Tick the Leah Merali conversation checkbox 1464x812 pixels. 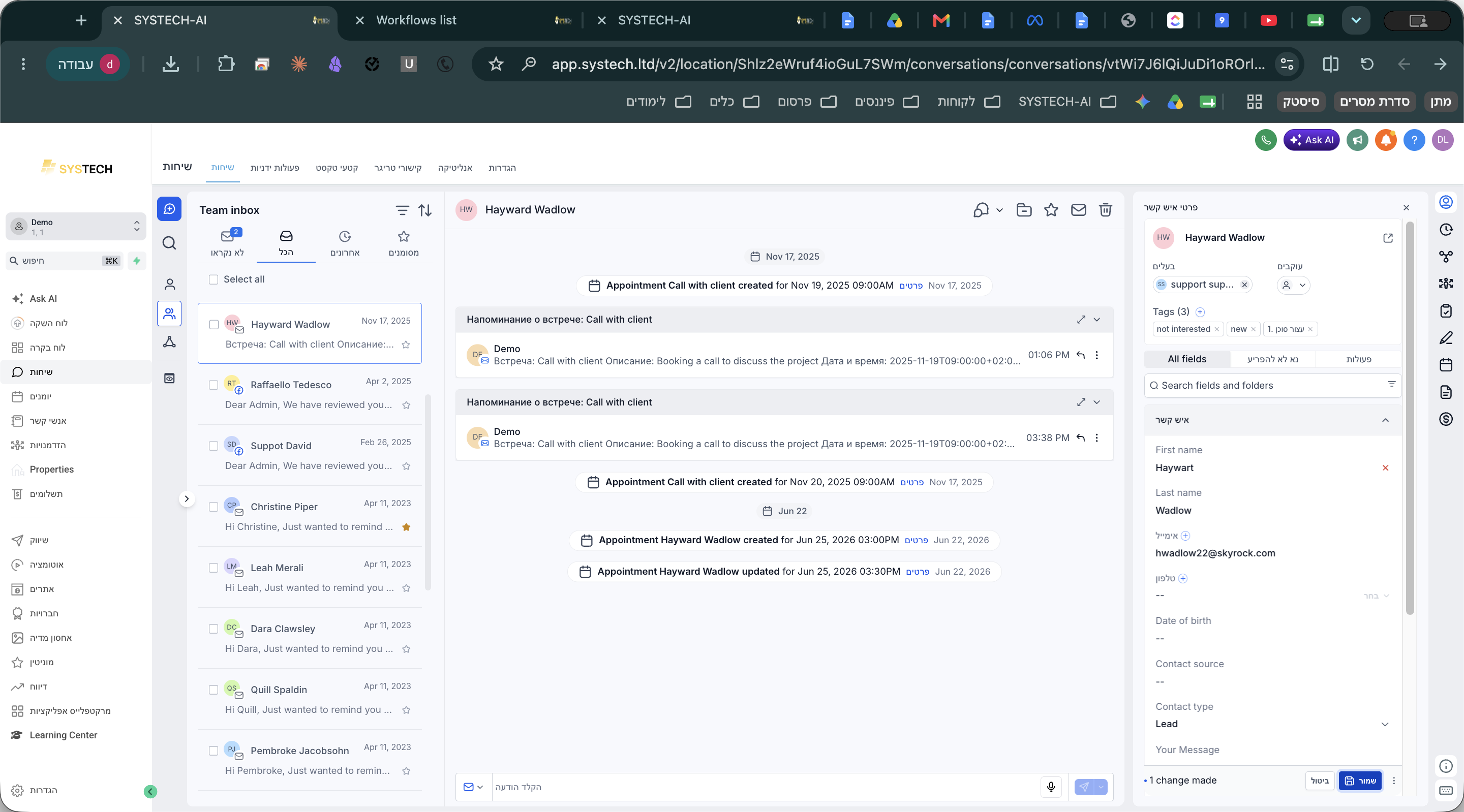click(x=213, y=568)
